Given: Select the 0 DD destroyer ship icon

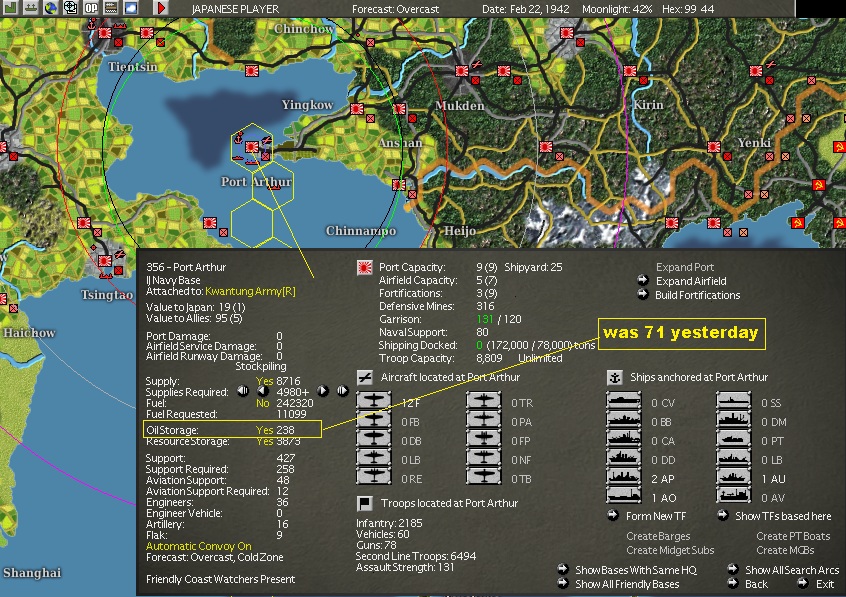Looking at the screenshot, I should (624, 459).
